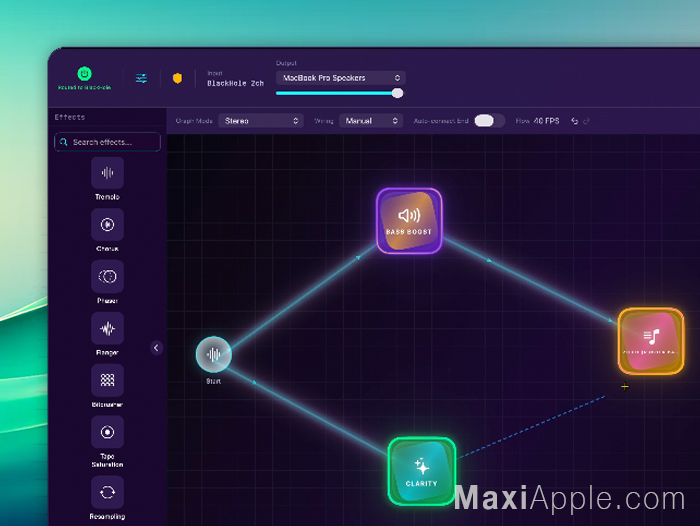Click the green power button

coord(84,73)
